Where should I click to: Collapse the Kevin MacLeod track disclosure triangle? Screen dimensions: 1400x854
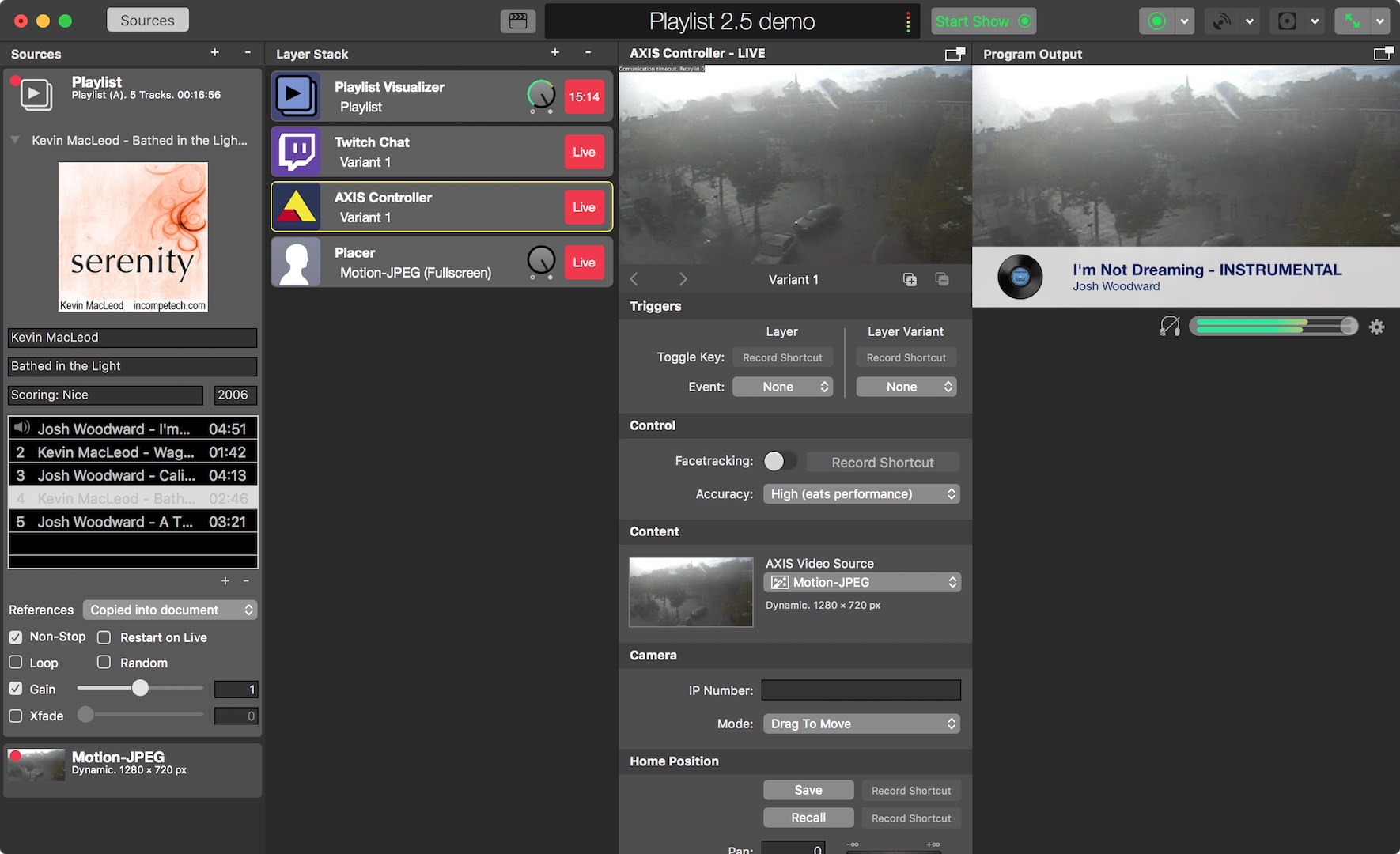point(15,140)
